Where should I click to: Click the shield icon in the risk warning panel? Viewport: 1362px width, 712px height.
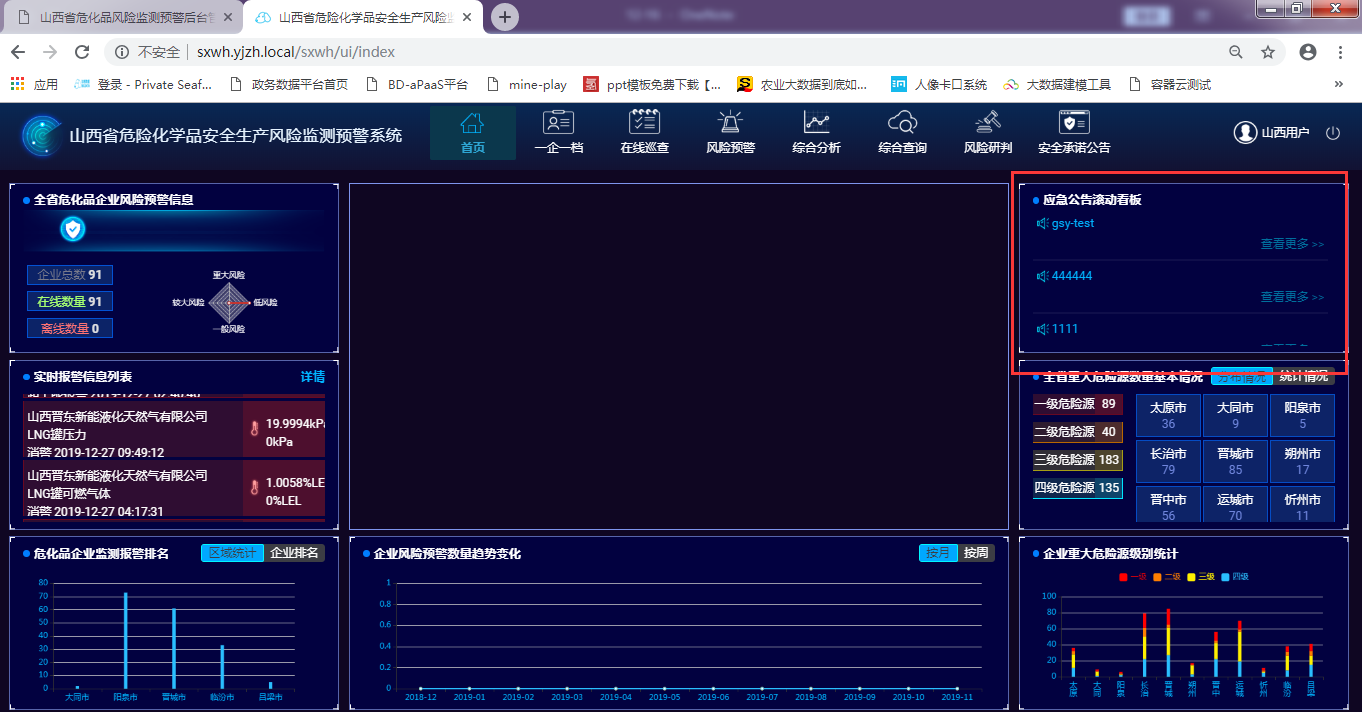(x=73, y=230)
